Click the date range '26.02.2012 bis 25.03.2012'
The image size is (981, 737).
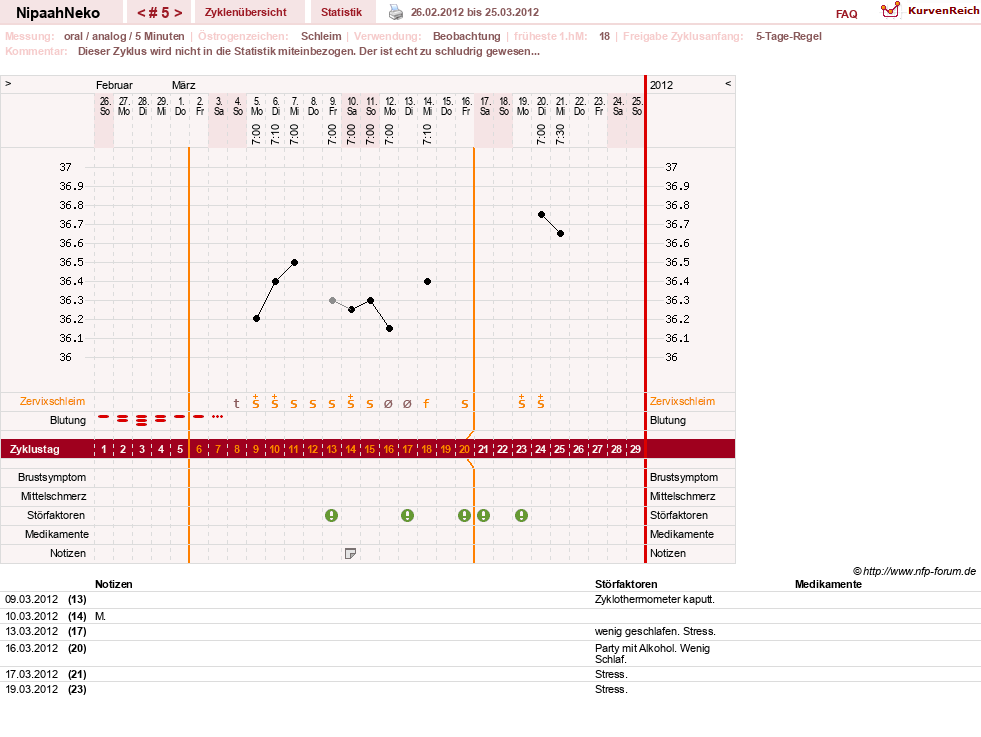click(475, 12)
